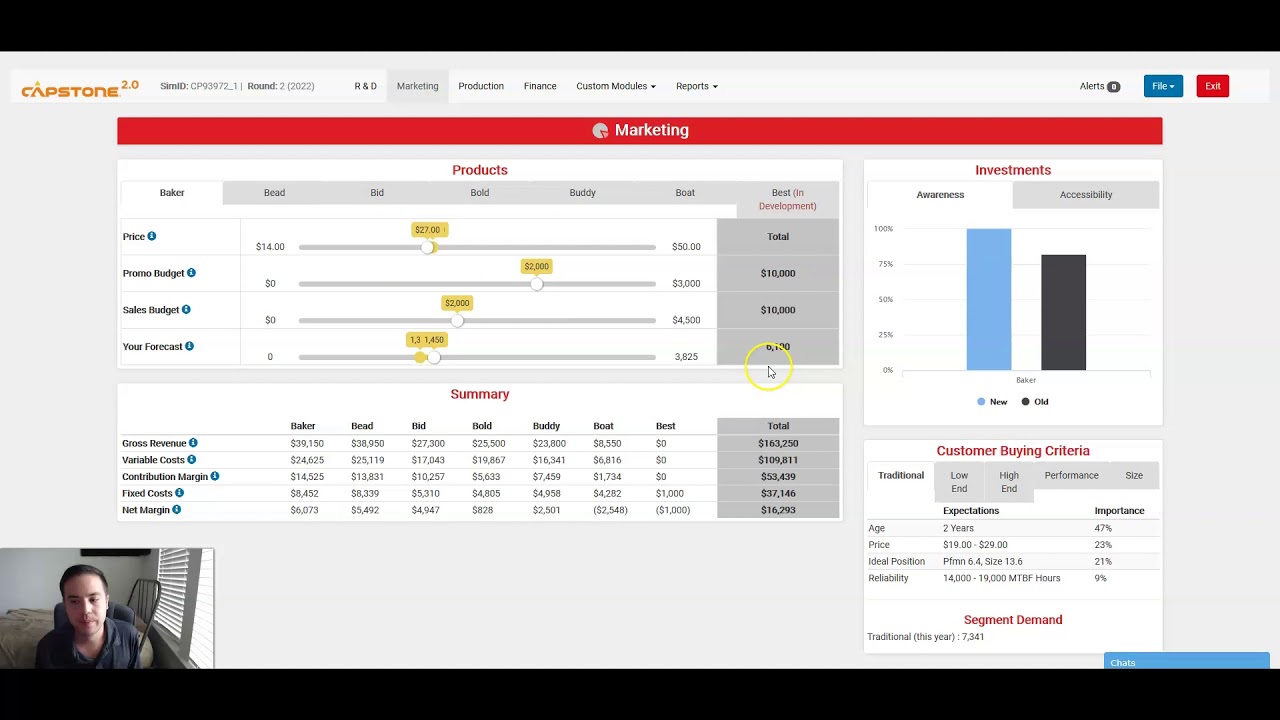Click the Promo Budget total $10,000
This screenshot has width=1280, height=720.
(x=778, y=273)
